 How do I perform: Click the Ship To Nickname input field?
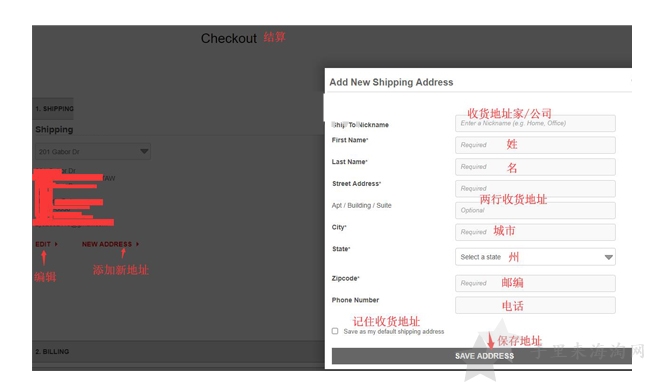point(535,123)
